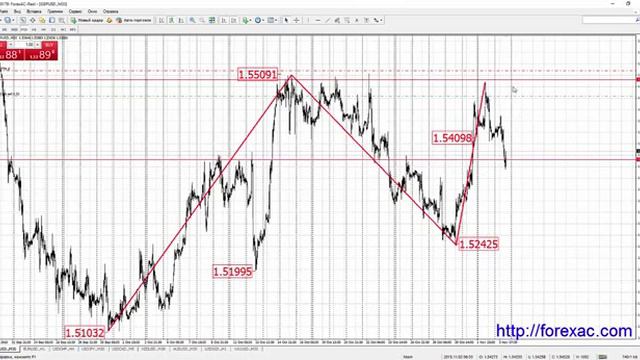The height and width of the screenshot is (360, 640).
Task: Select the Equidistant Channel tool
Action: click(x=337, y=20)
